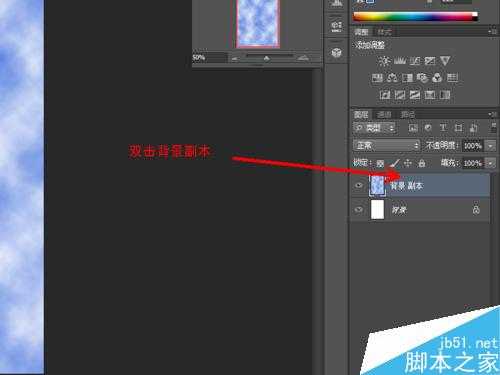Open the Properties panel dock icon

tap(336, 26)
